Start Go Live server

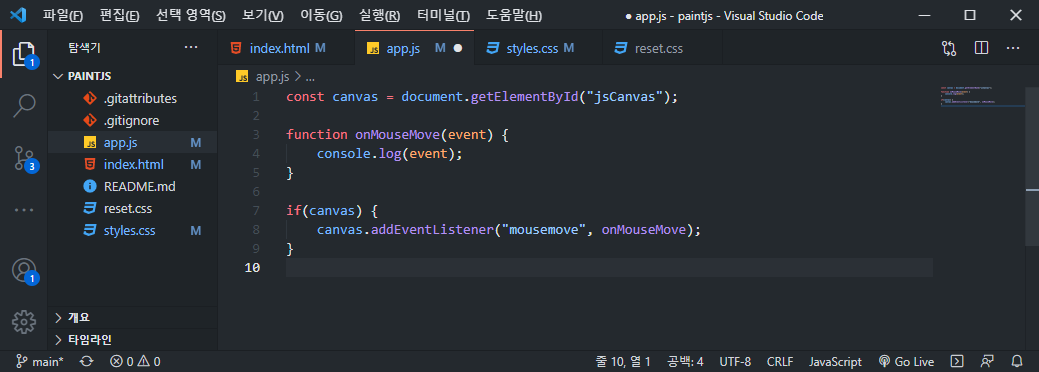pyautogui.click(x=906, y=361)
